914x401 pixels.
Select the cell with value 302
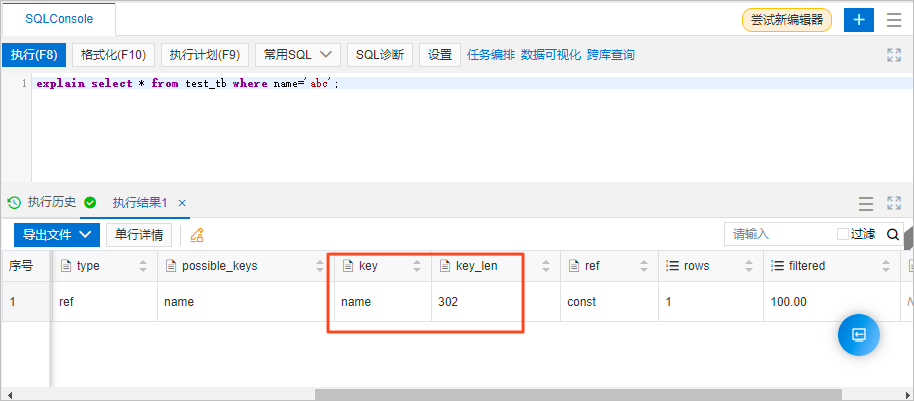495,302
